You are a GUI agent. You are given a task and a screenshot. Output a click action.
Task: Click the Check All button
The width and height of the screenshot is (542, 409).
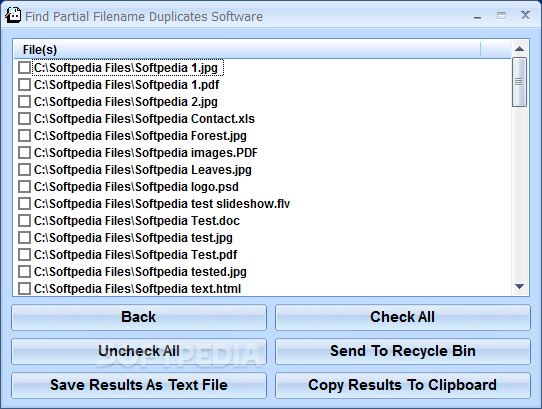[x=403, y=317]
